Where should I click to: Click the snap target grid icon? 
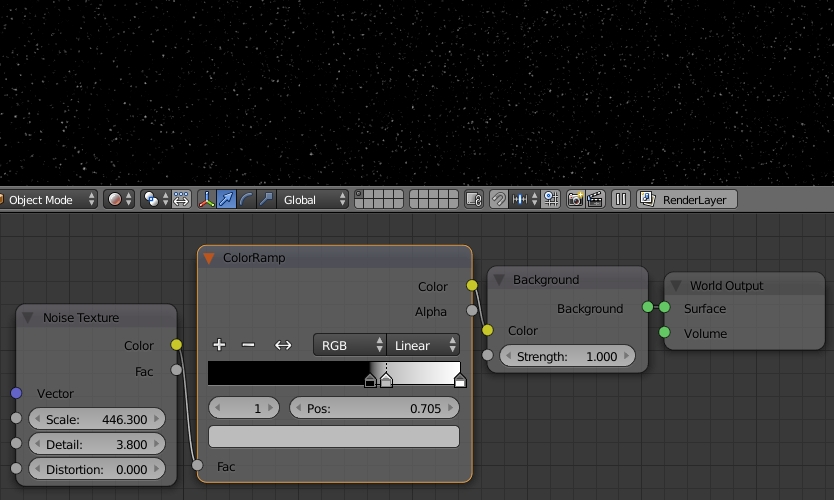click(551, 199)
